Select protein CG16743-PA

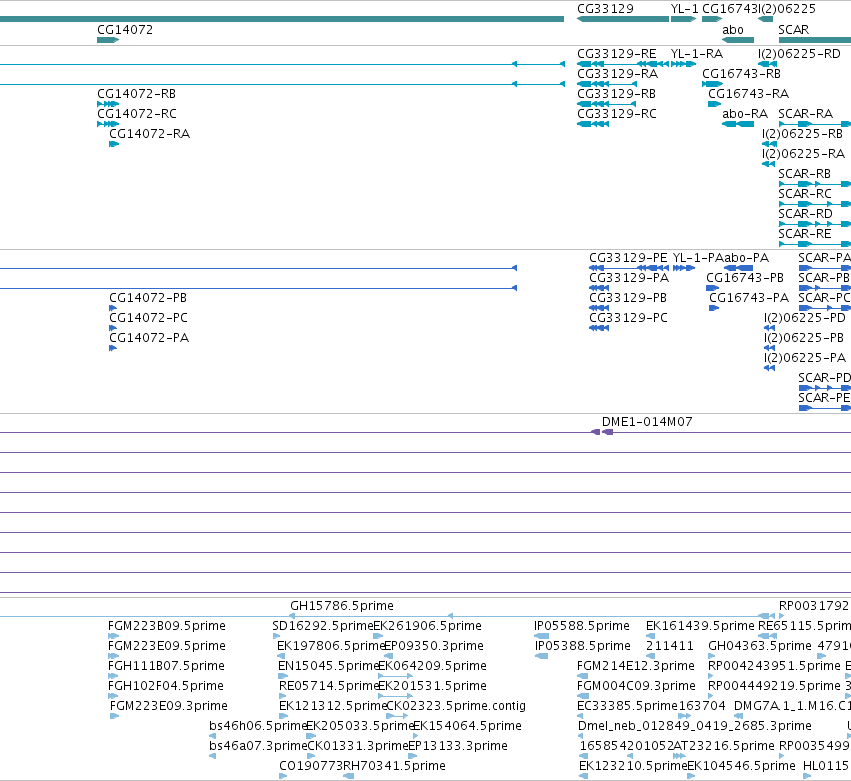714,308
